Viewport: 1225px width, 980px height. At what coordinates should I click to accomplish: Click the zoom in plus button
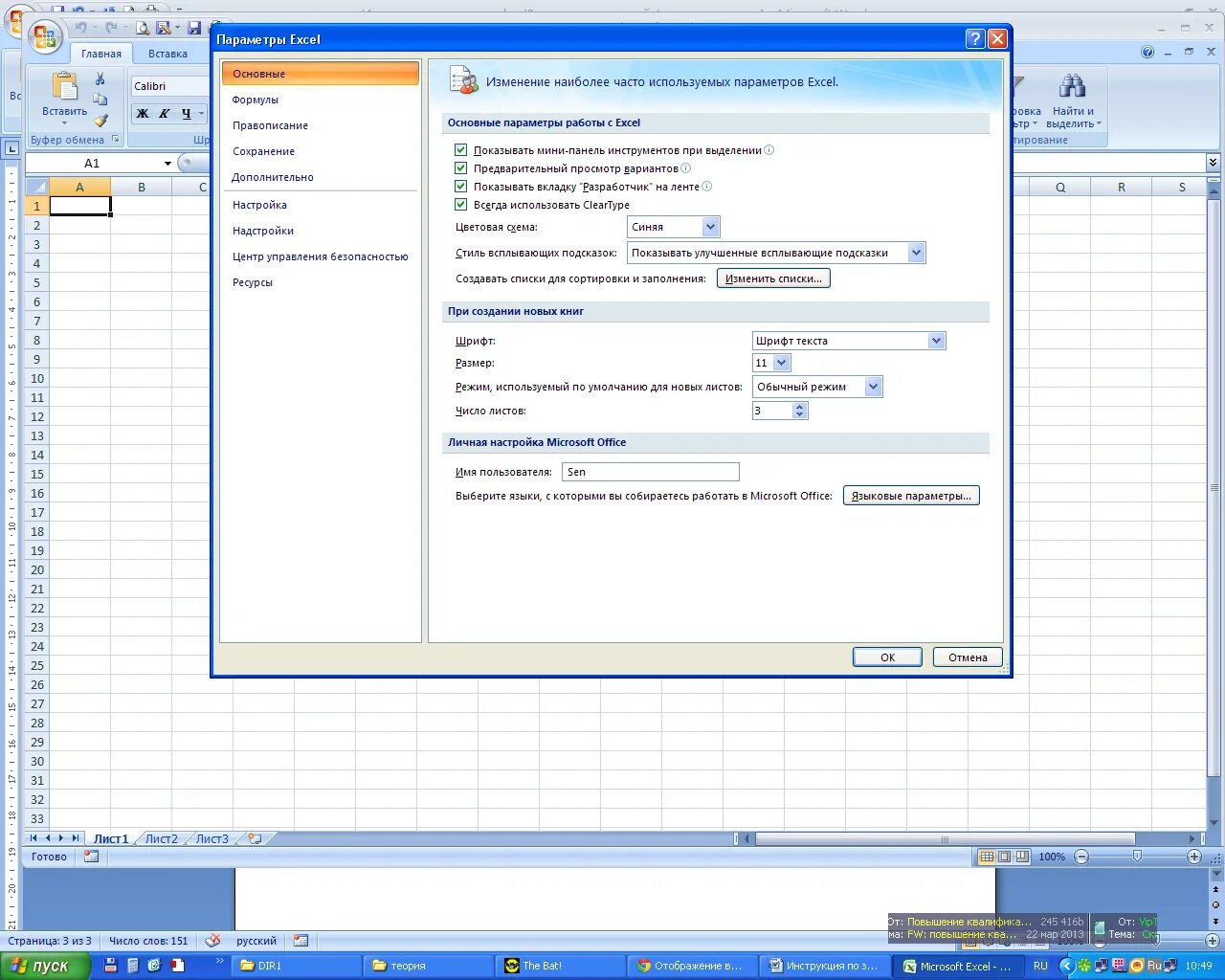point(1194,857)
